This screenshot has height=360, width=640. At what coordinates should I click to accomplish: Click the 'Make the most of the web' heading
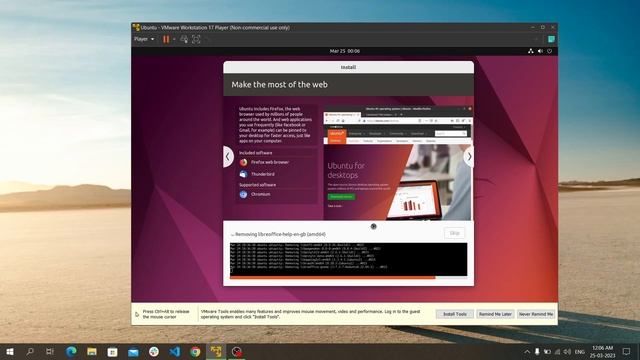280,84
